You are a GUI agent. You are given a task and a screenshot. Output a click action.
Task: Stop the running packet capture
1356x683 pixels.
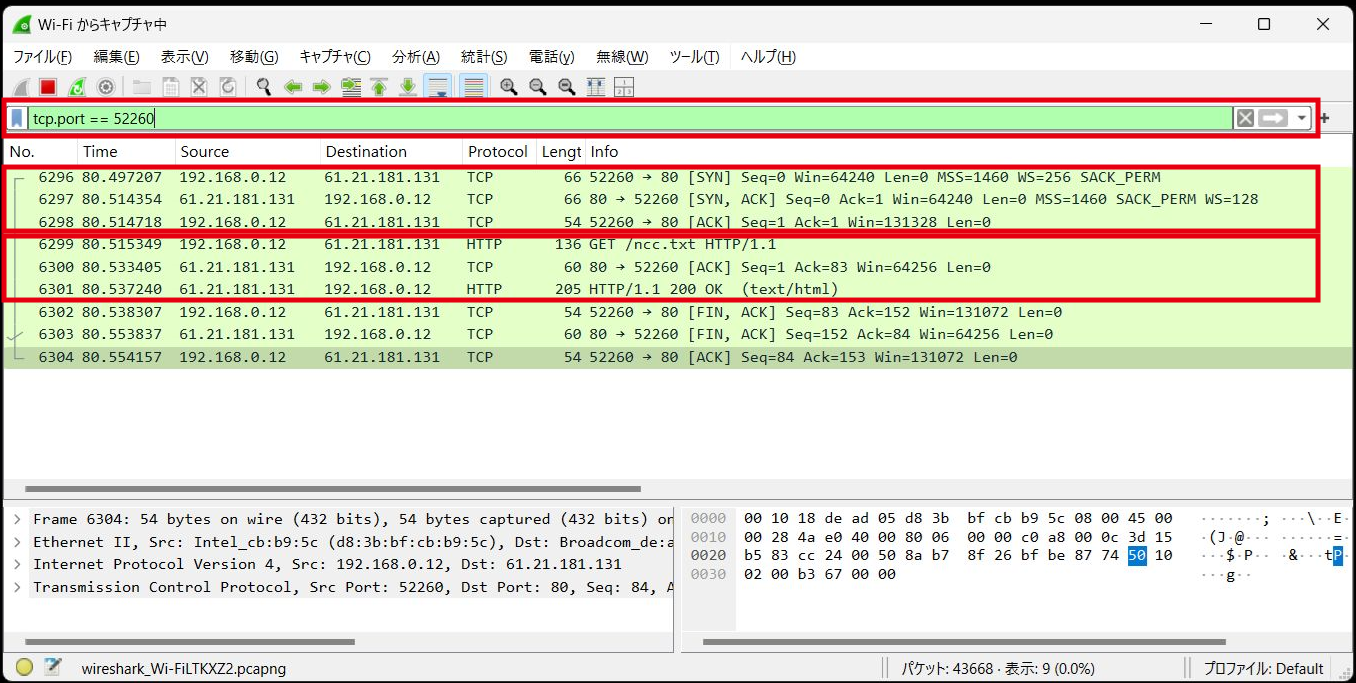click(48, 87)
